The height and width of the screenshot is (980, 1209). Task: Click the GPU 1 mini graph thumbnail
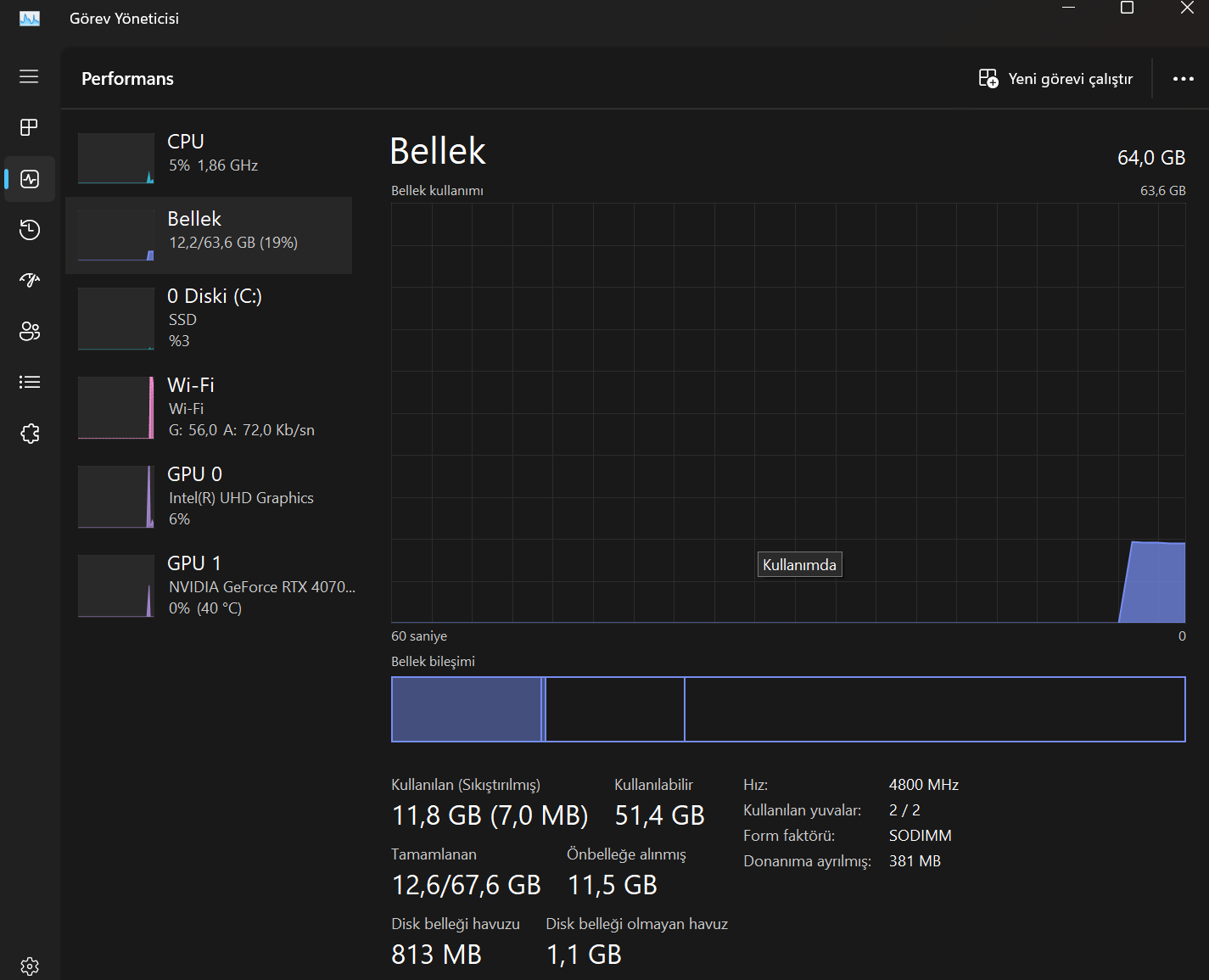(x=116, y=586)
